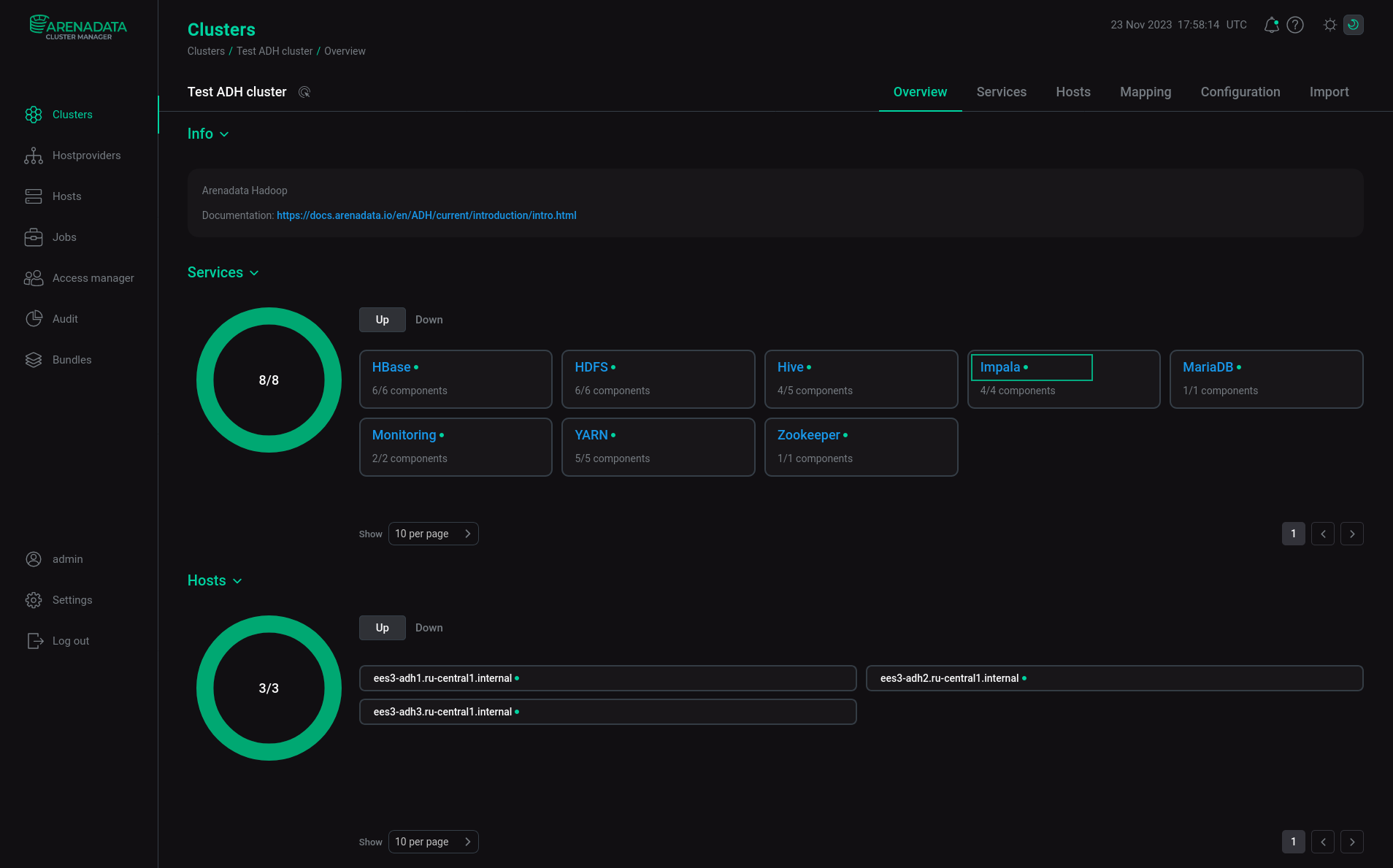Open hosts 10 per page dropdown

pos(434,842)
